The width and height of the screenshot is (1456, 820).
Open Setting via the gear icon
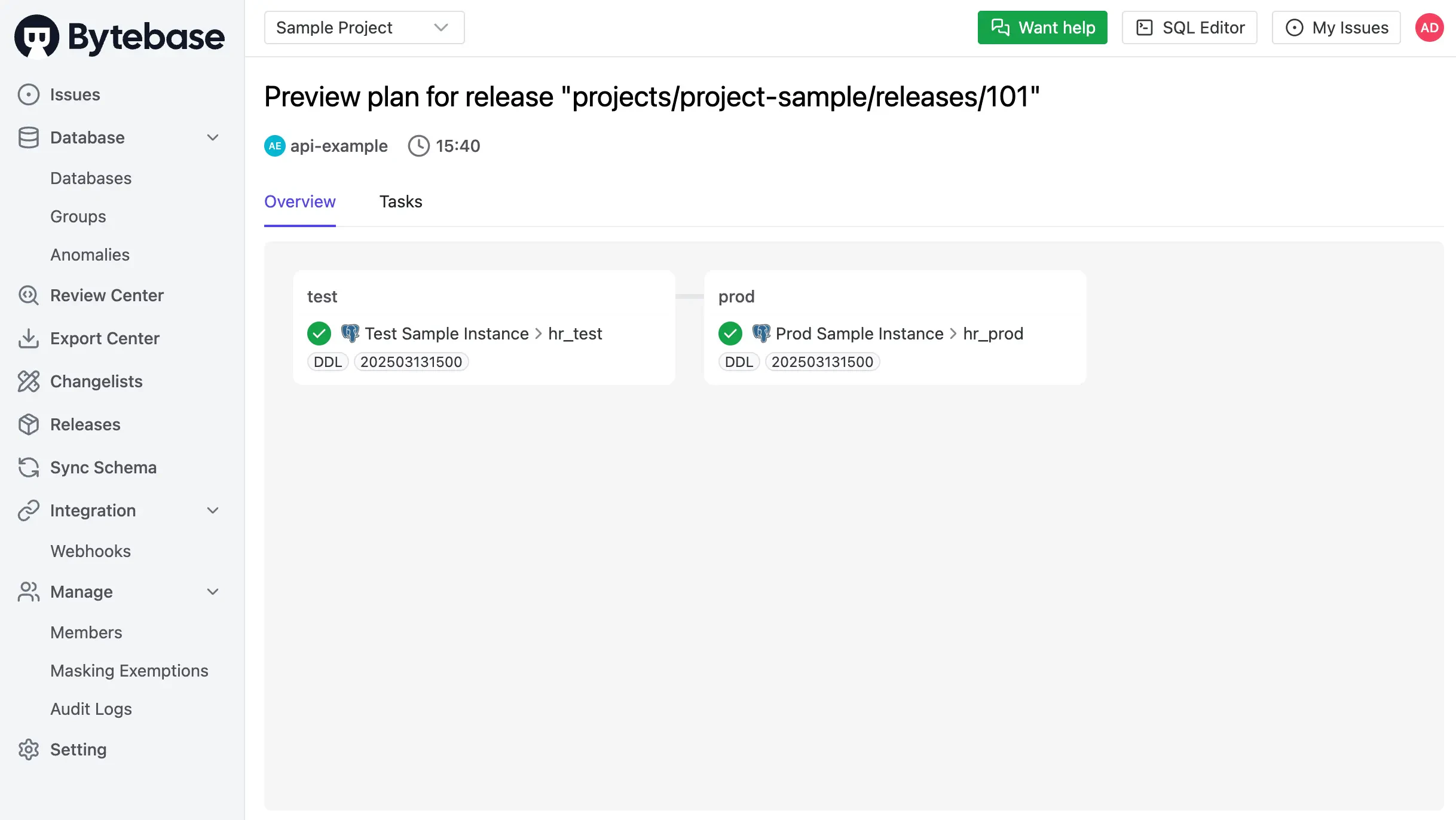point(28,749)
